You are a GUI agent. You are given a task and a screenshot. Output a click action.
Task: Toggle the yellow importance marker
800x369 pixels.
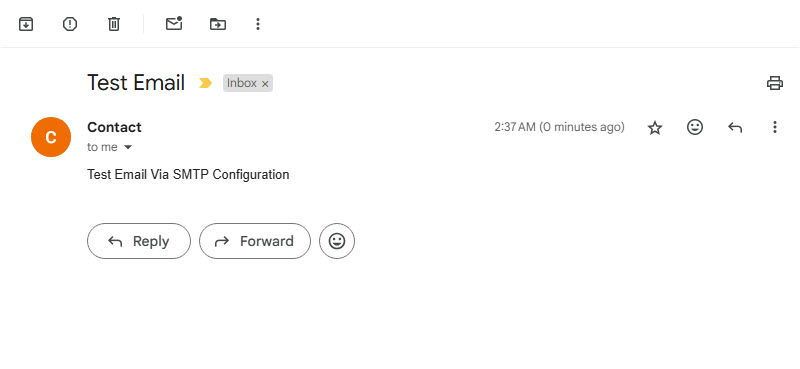(205, 83)
